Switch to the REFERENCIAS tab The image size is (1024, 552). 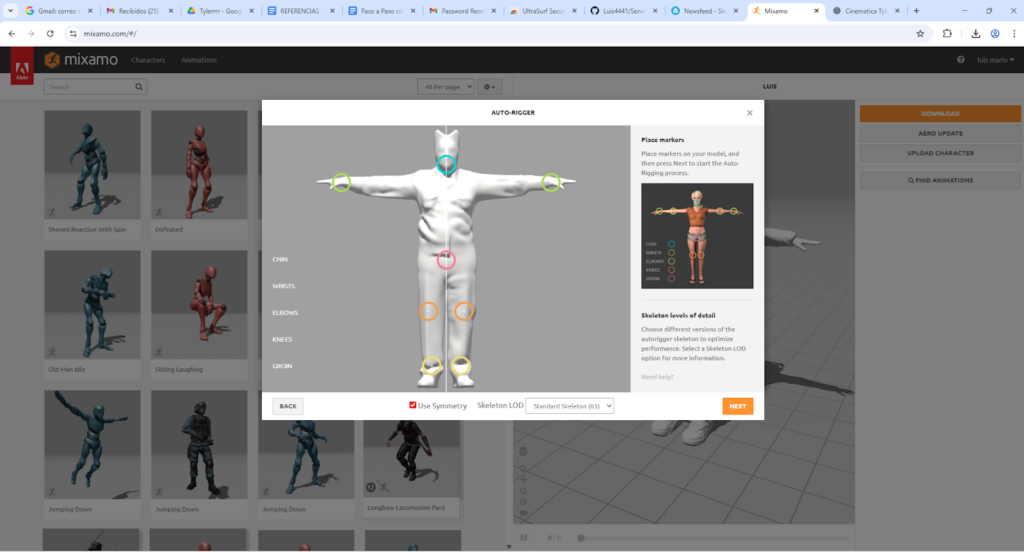300,11
